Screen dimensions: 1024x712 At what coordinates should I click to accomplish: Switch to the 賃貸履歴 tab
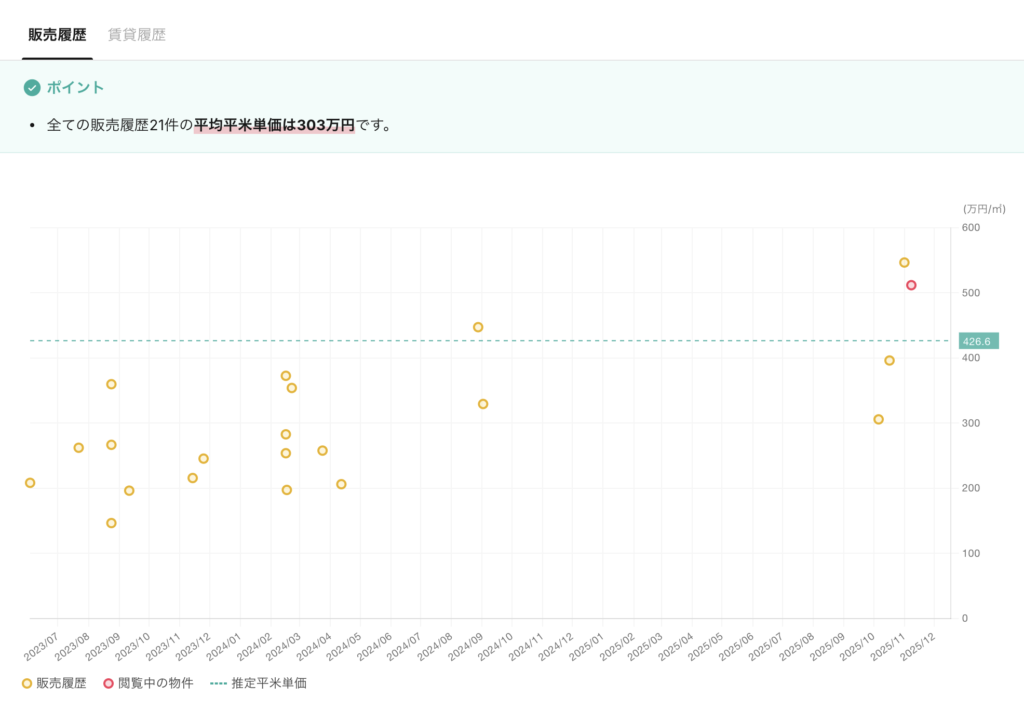point(136,35)
